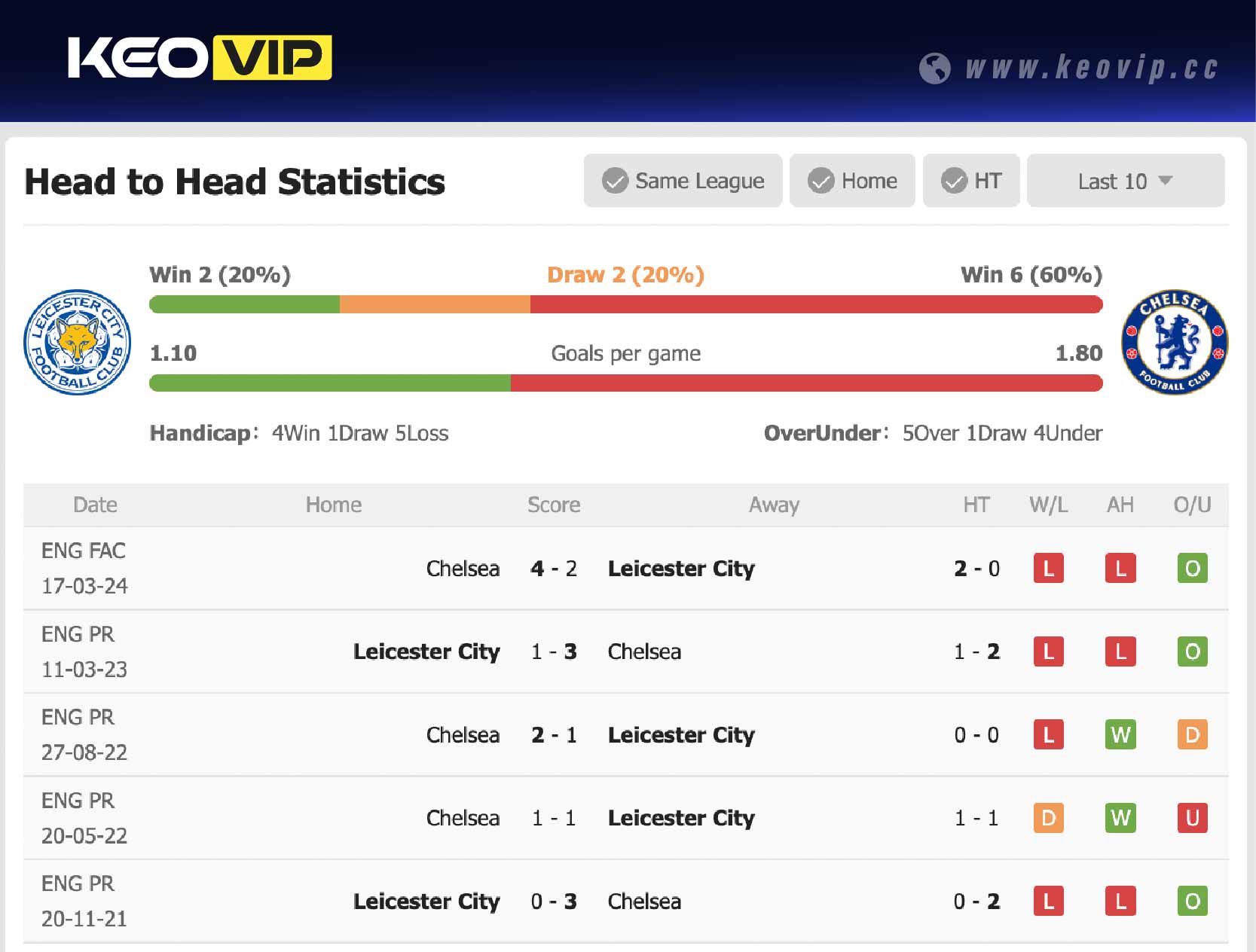Click the globe icon beside the website URL
Screen dimensions: 1256x952
point(934,69)
